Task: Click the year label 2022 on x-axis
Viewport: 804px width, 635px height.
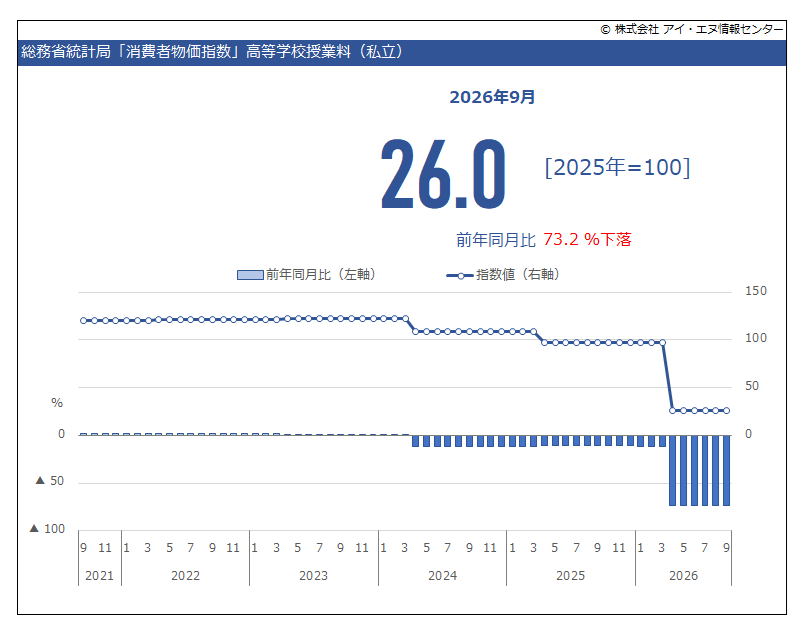Action: click(186, 576)
